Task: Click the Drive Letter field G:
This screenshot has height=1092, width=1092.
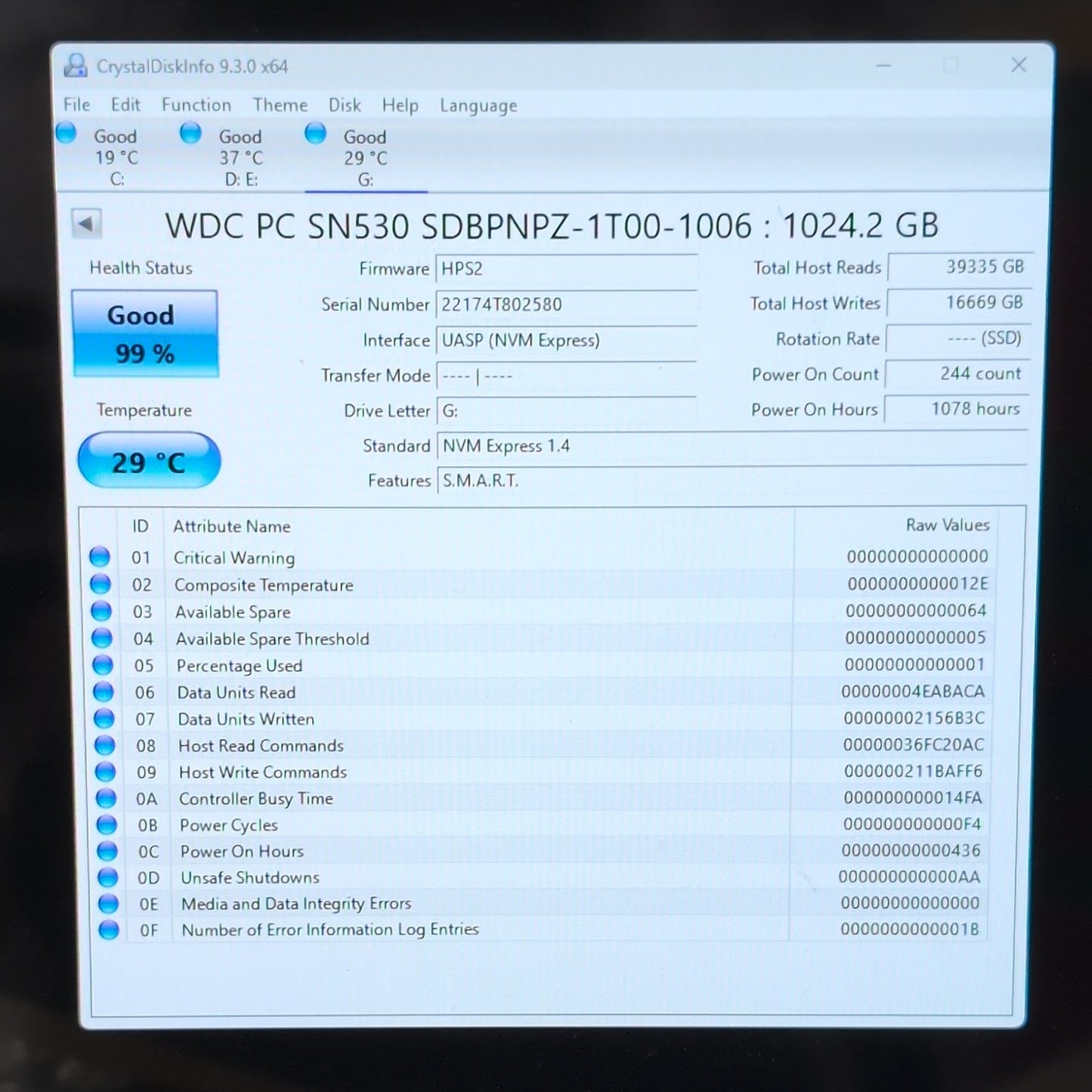Action: 567,411
